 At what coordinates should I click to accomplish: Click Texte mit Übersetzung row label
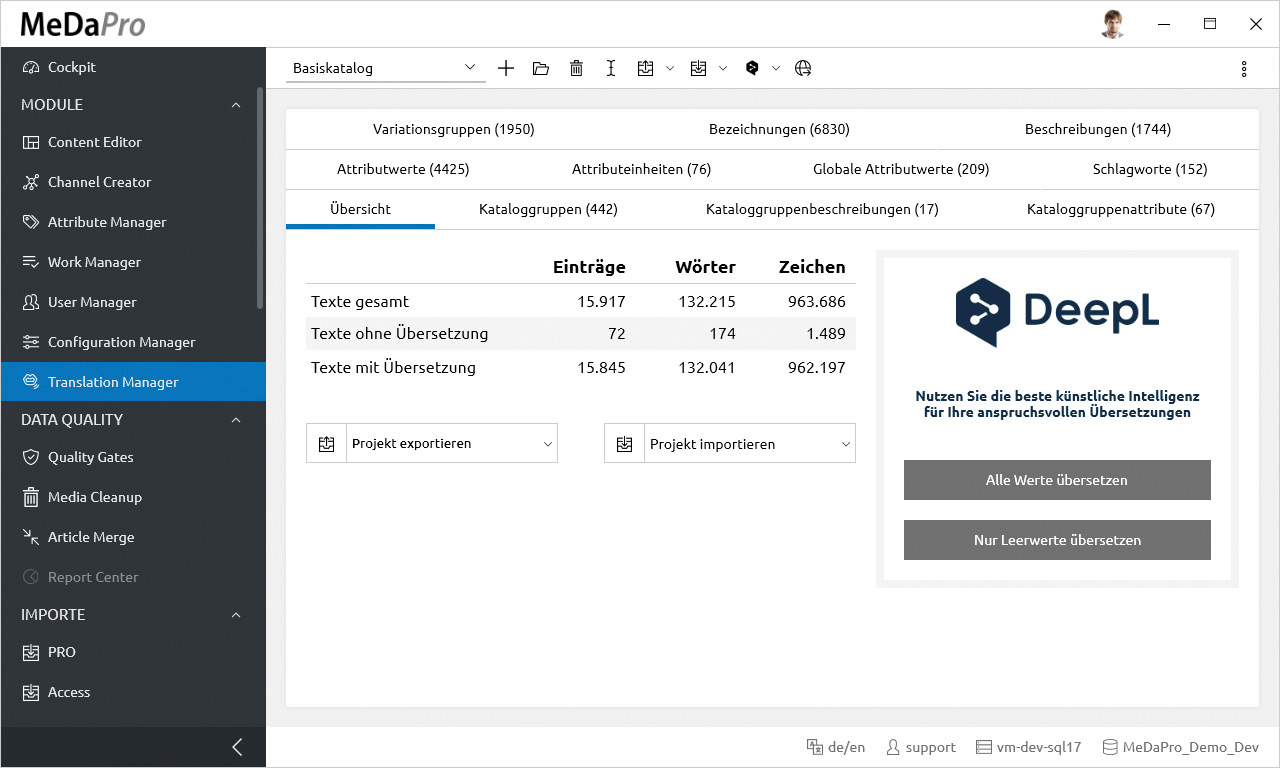[393, 367]
